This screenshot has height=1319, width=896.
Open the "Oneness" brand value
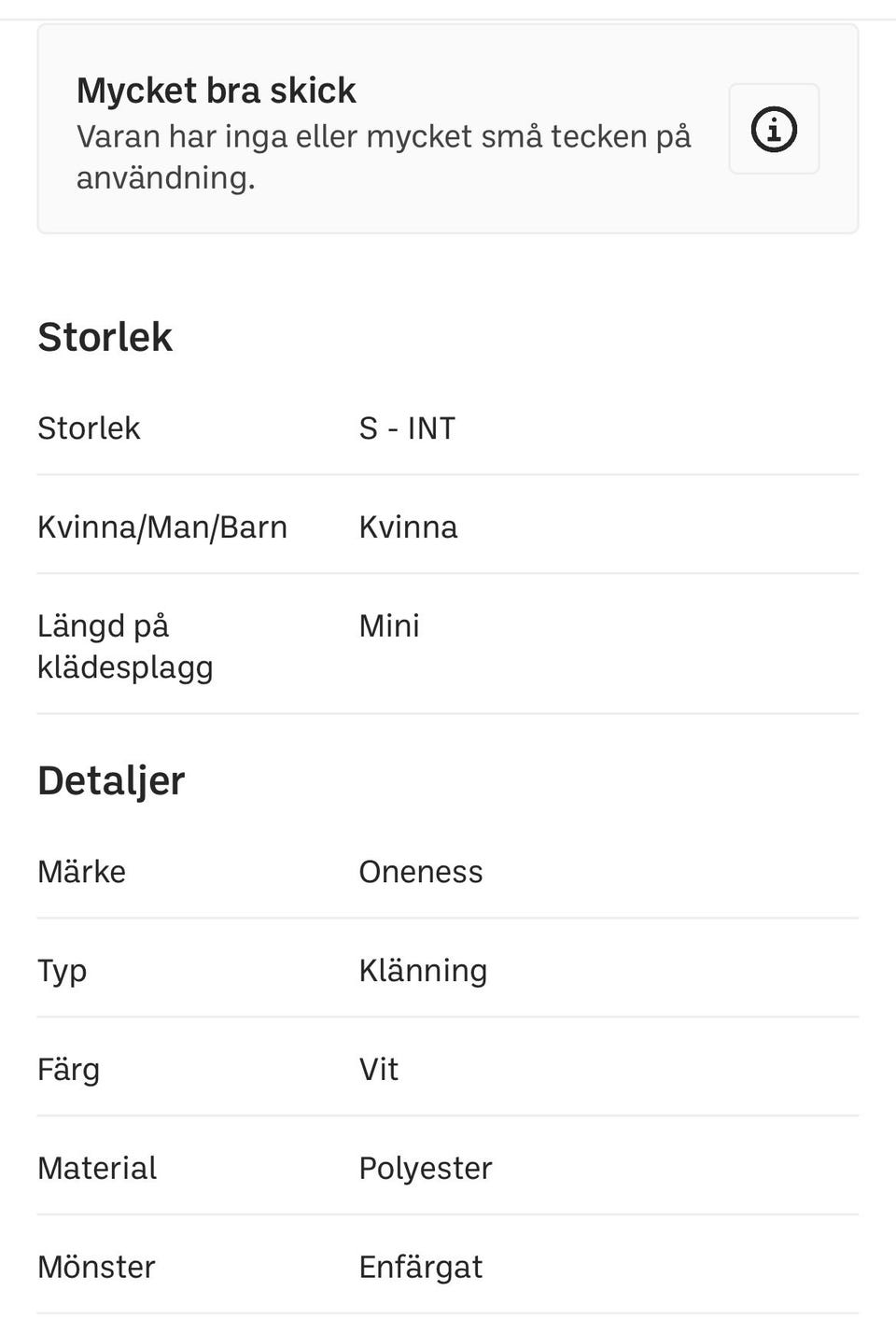[421, 872]
